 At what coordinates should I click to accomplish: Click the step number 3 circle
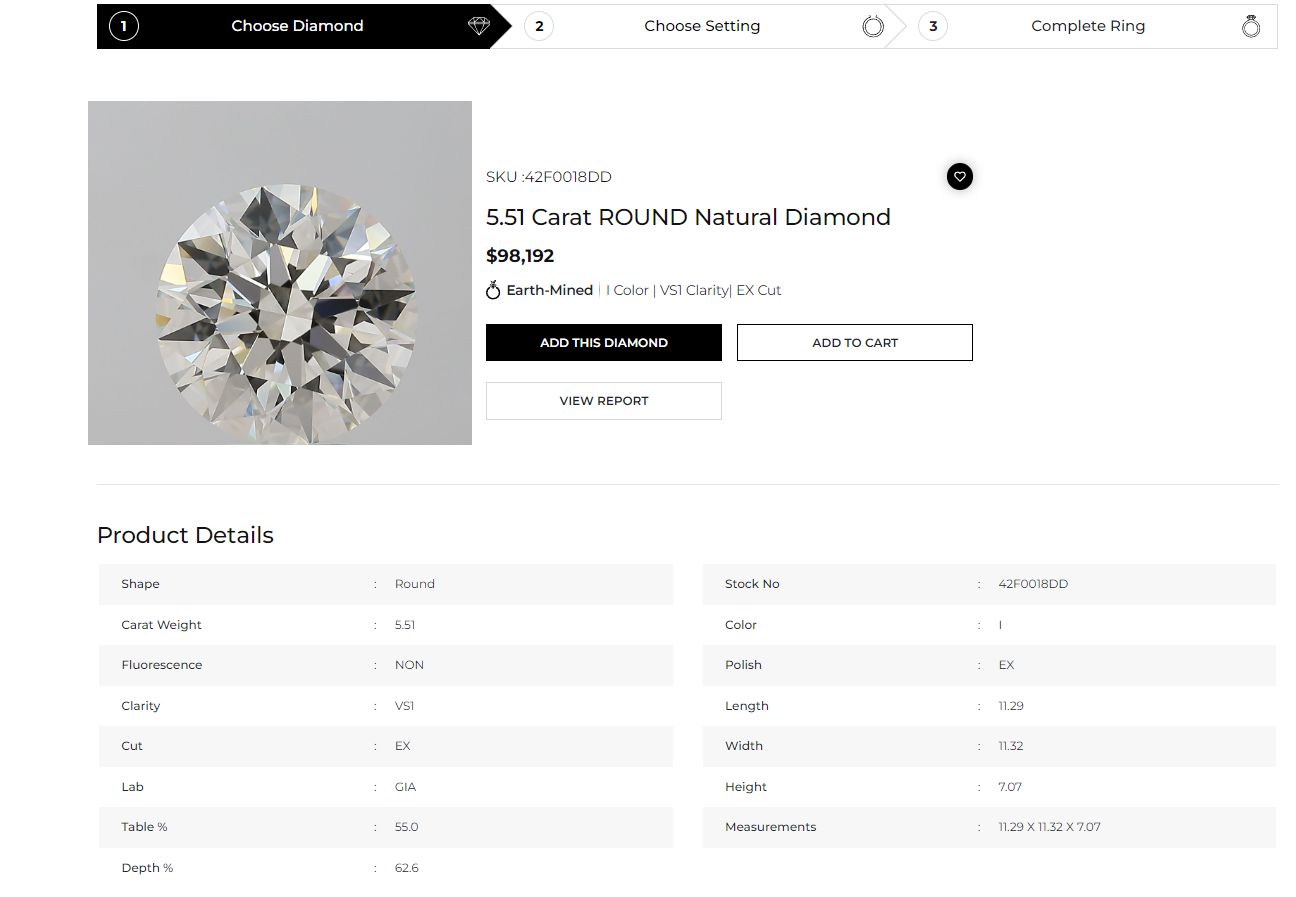point(933,26)
